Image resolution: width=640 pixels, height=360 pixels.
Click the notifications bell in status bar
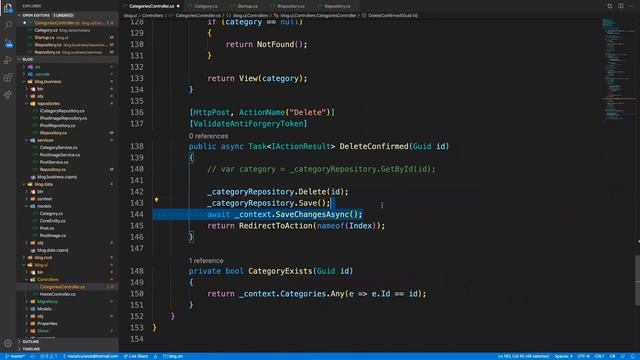pyautogui.click(x=633, y=356)
